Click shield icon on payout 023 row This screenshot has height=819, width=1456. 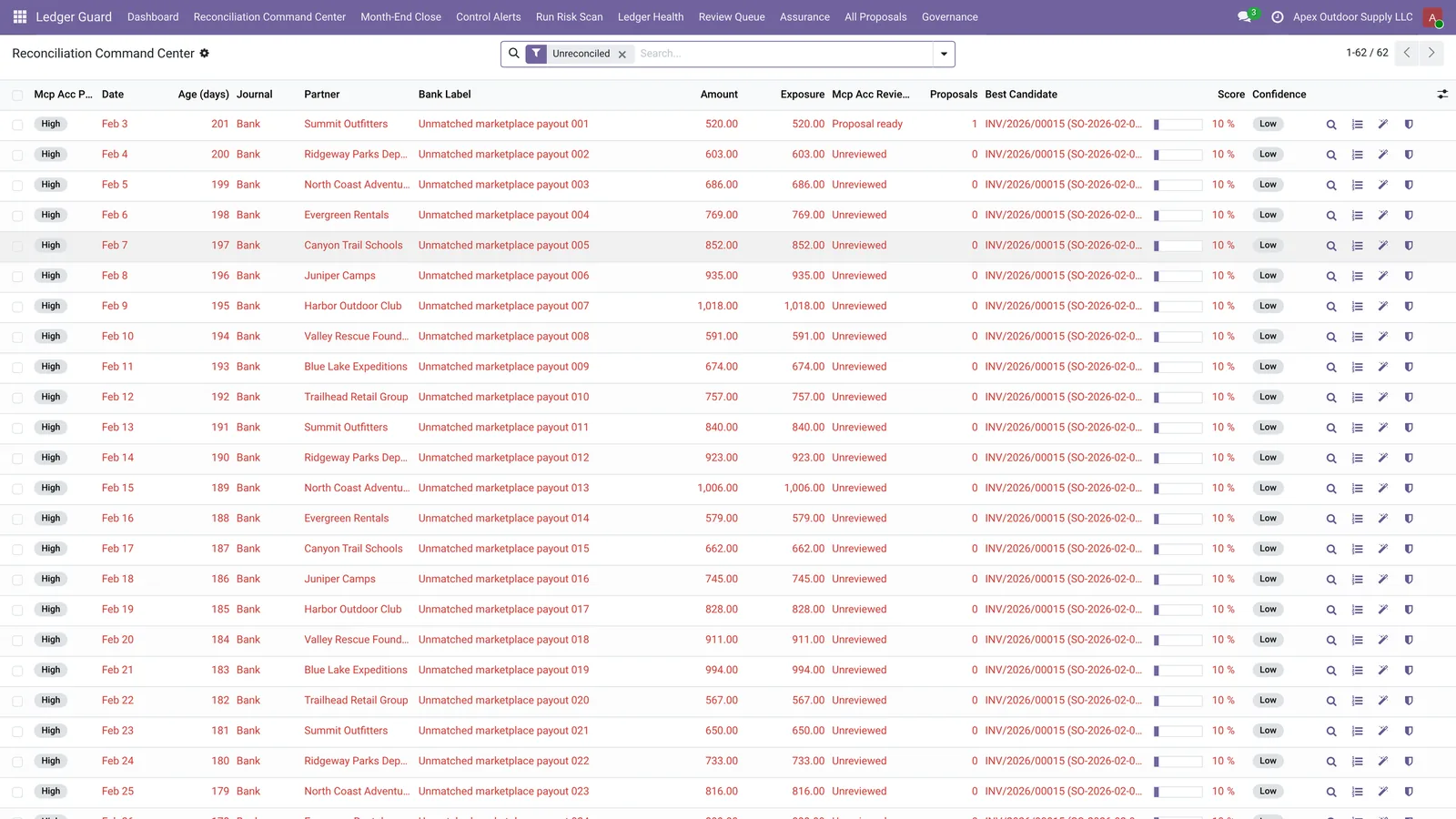(x=1409, y=792)
